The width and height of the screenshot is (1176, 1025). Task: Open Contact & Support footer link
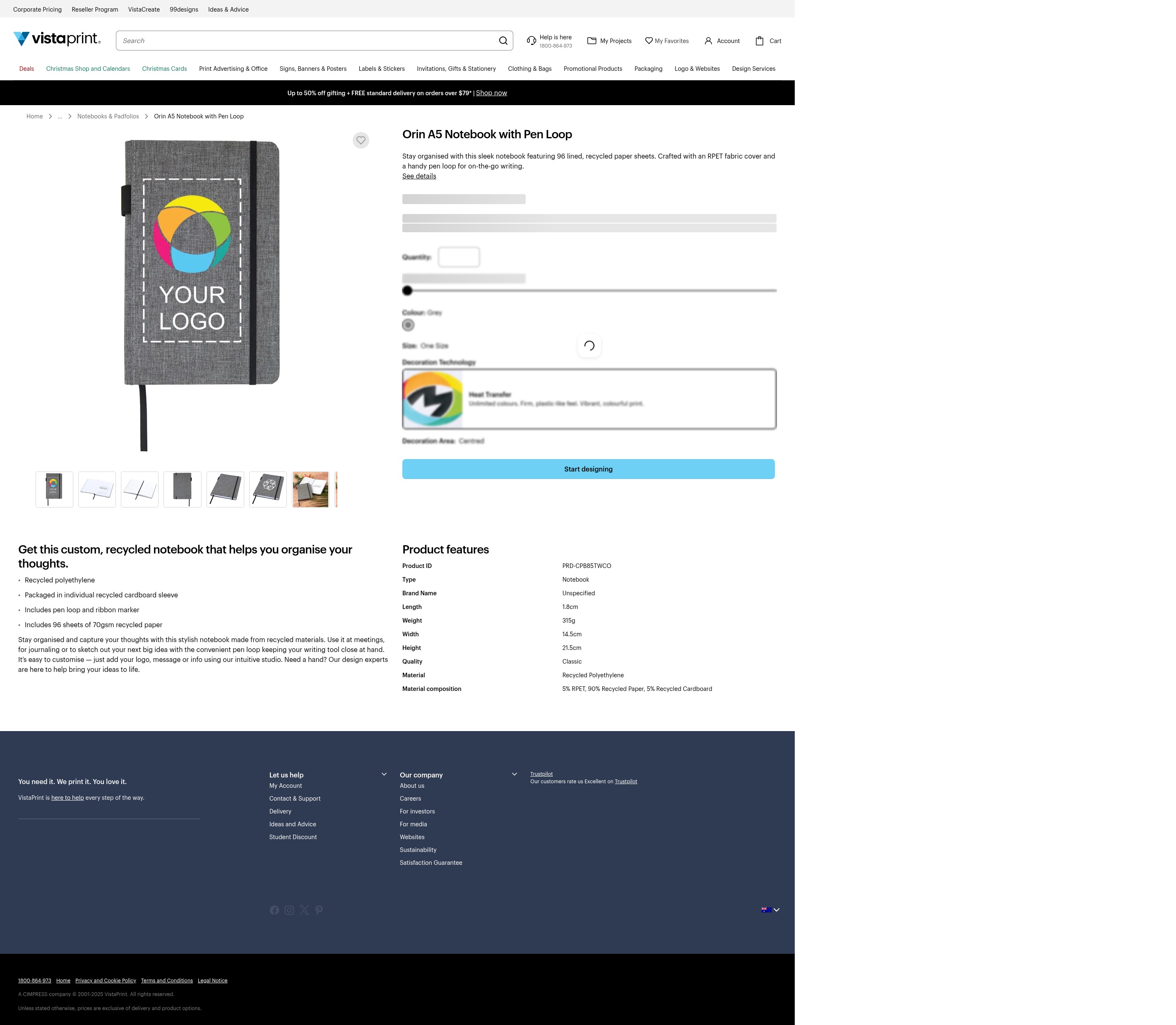click(x=295, y=799)
